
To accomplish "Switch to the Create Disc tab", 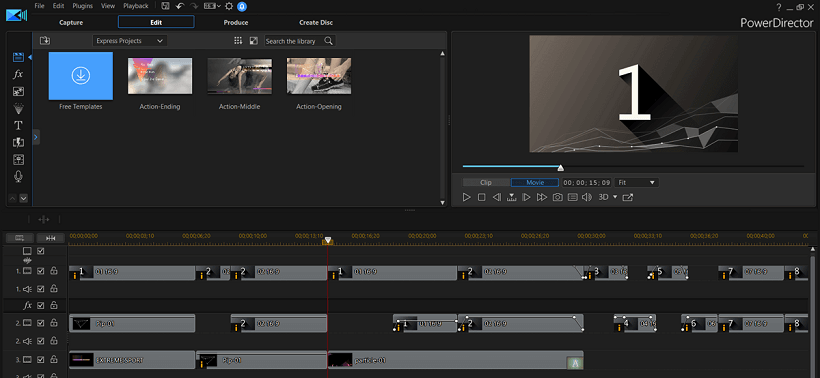I will [x=316, y=22].
